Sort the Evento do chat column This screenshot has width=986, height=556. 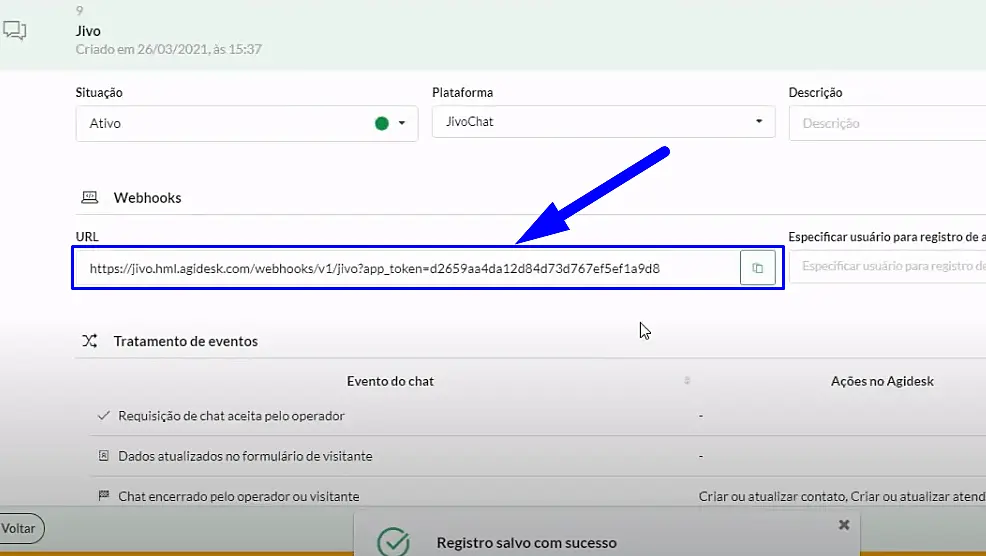click(x=687, y=381)
